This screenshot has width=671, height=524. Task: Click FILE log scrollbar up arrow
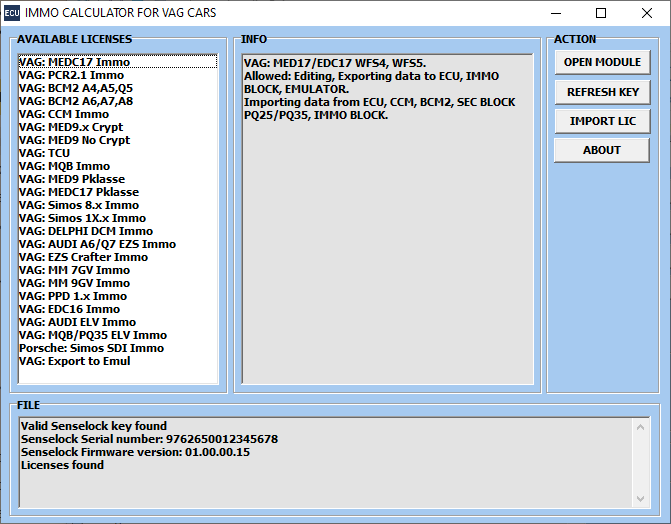[x=641, y=426]
